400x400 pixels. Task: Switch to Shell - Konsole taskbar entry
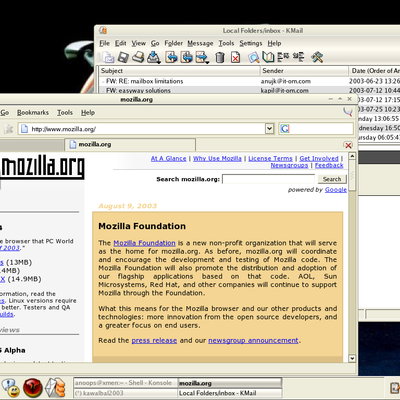125,383
